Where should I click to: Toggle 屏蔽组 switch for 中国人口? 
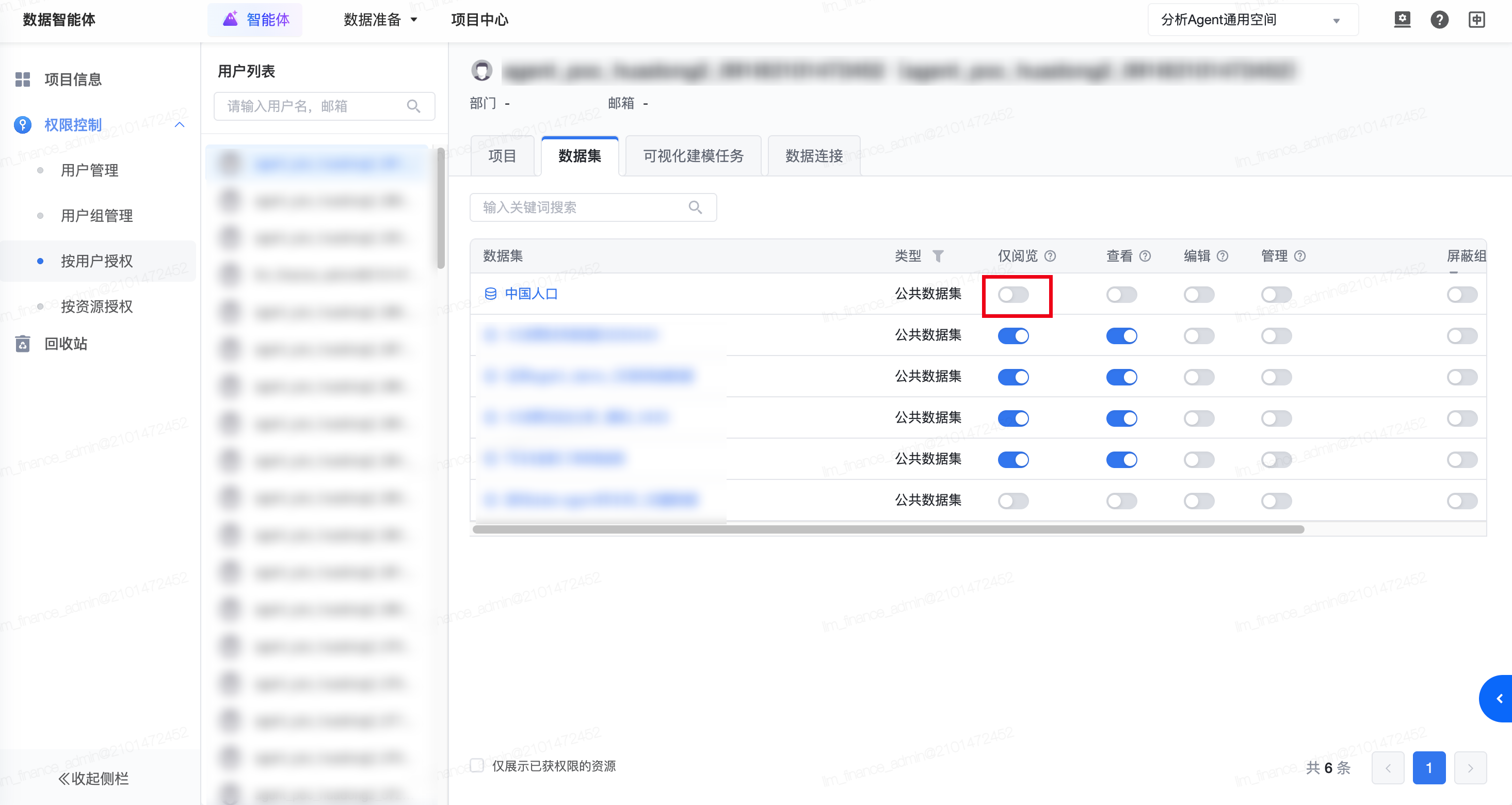click(x=1462, y=295)
